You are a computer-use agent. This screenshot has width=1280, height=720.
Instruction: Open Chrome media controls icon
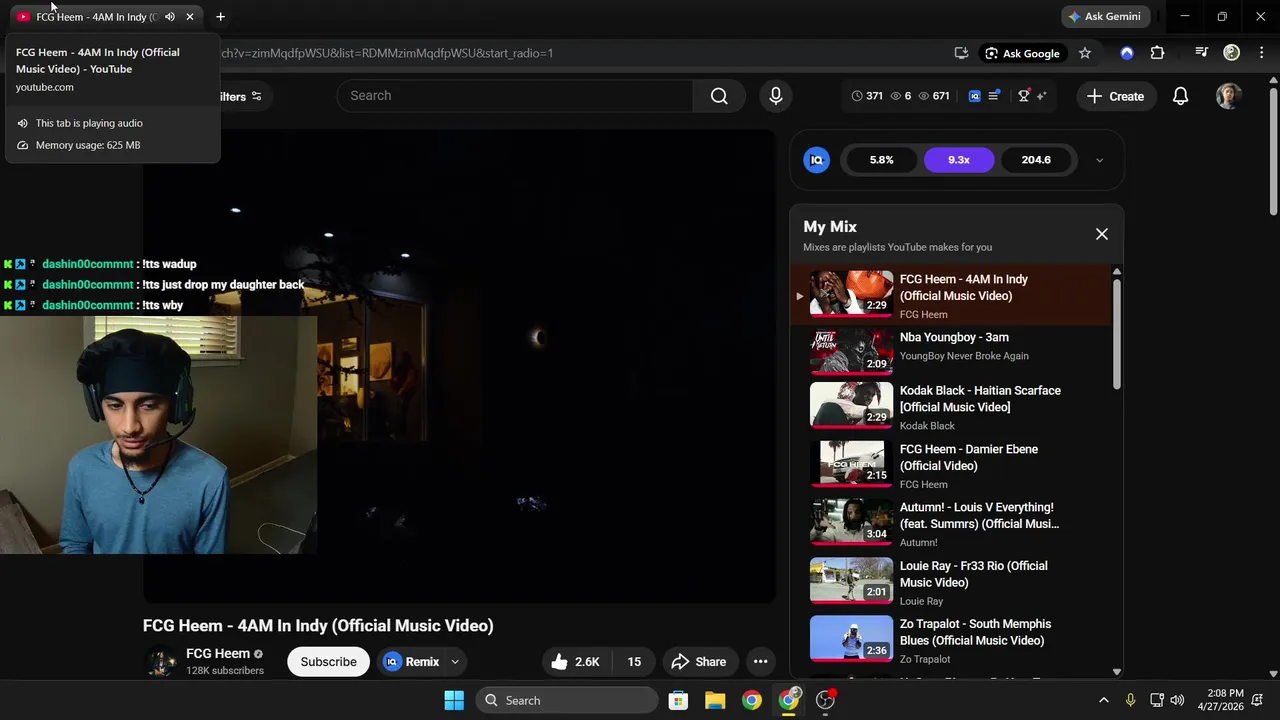1202,53
